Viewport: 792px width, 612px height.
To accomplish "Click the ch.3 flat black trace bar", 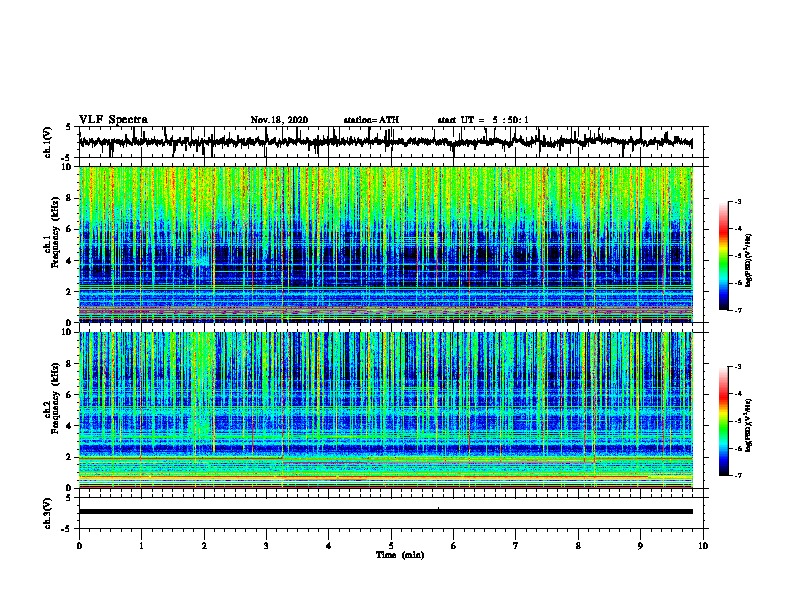I will pos(386,512).
